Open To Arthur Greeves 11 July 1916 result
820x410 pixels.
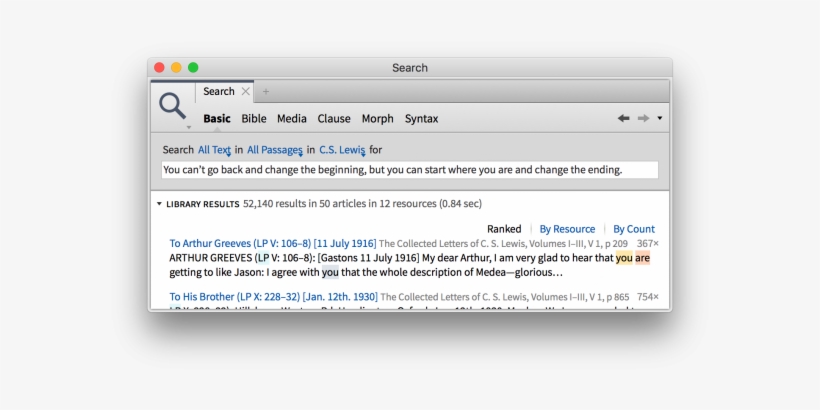273,244
